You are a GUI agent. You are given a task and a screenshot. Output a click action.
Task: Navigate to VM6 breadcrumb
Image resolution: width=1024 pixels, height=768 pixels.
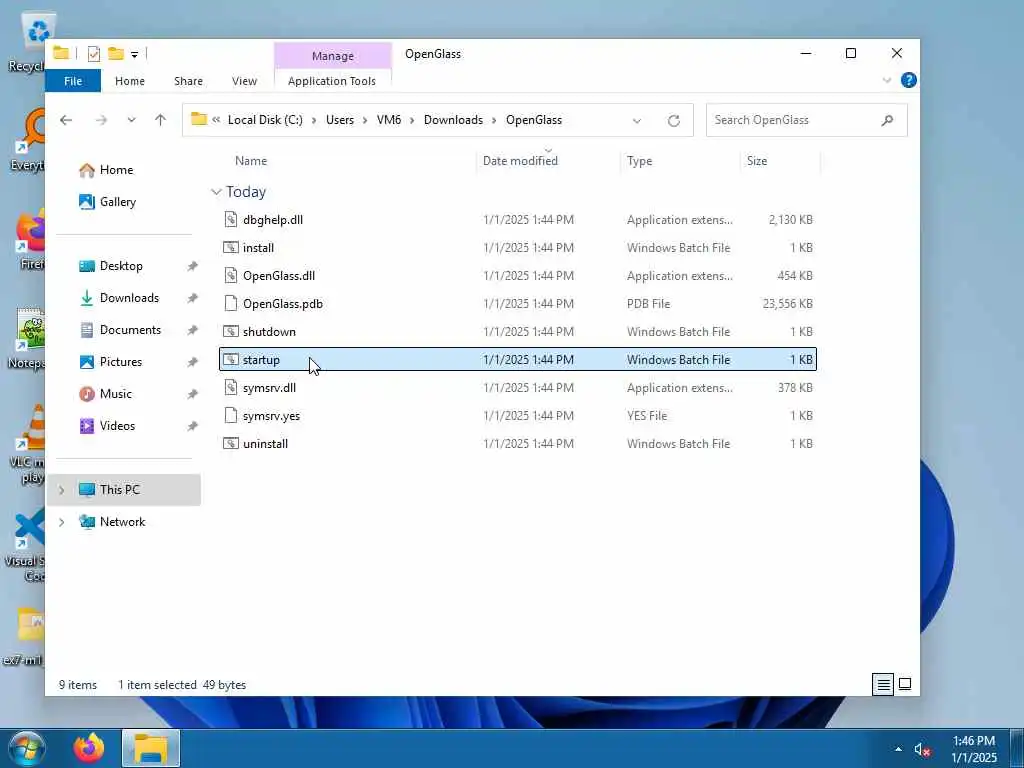pyautogui.click(x=389, y=120)
